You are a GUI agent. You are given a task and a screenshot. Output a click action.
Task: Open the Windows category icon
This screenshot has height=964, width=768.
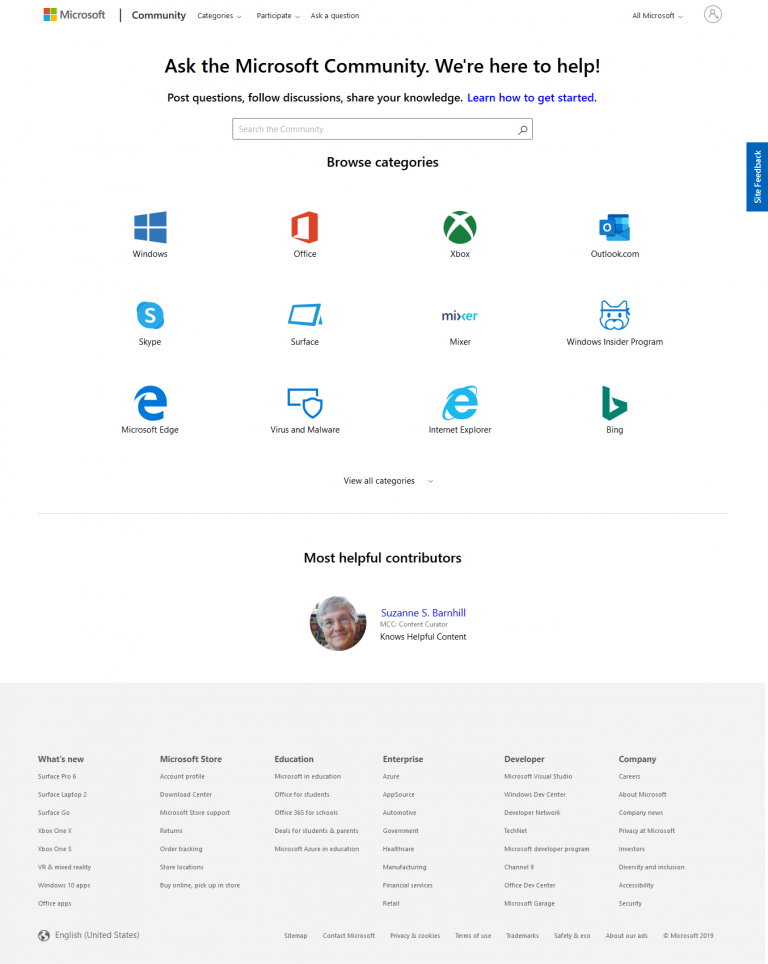click(x=150, y=227)
